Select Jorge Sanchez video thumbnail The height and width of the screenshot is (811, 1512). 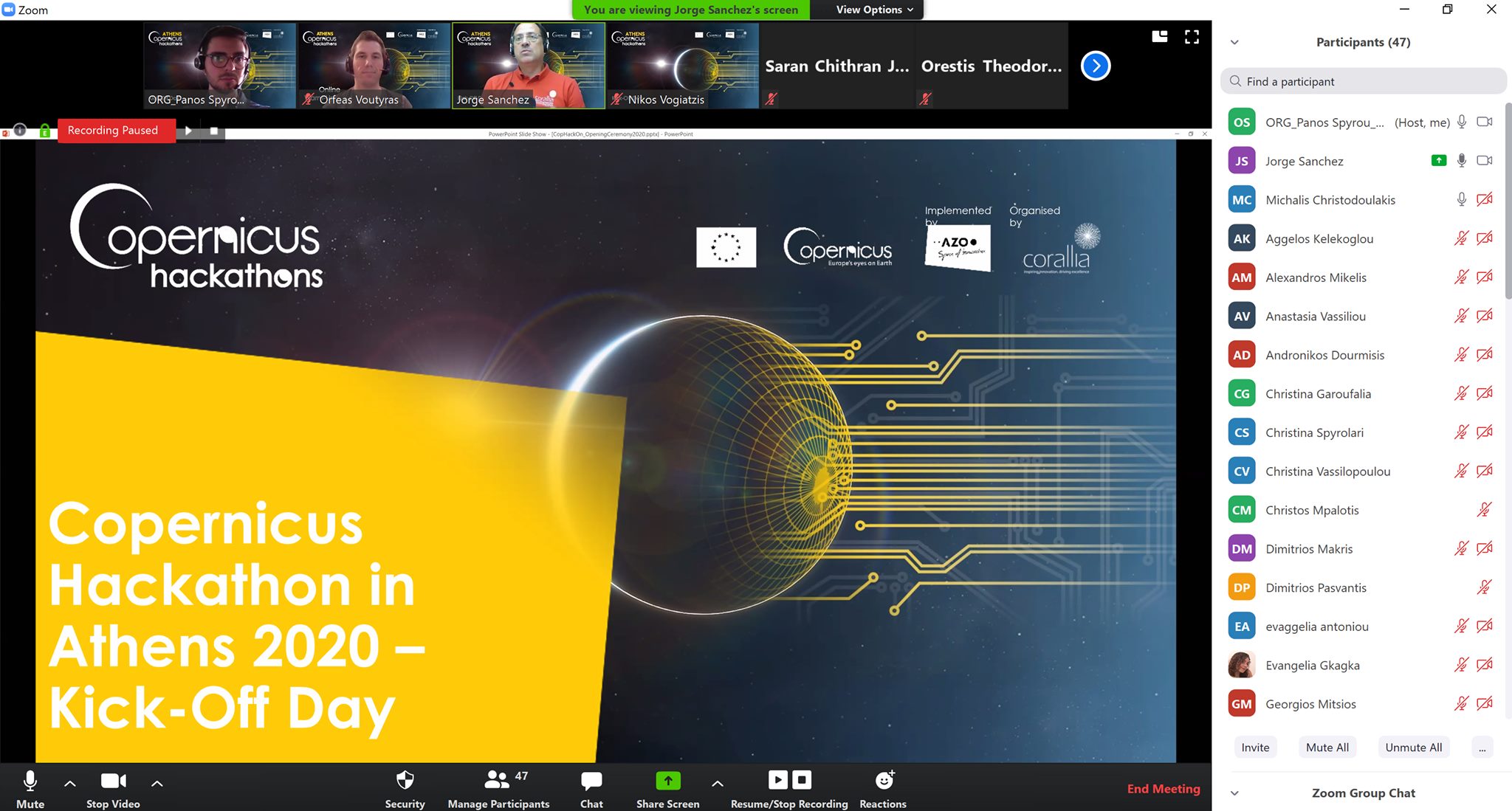529,66
